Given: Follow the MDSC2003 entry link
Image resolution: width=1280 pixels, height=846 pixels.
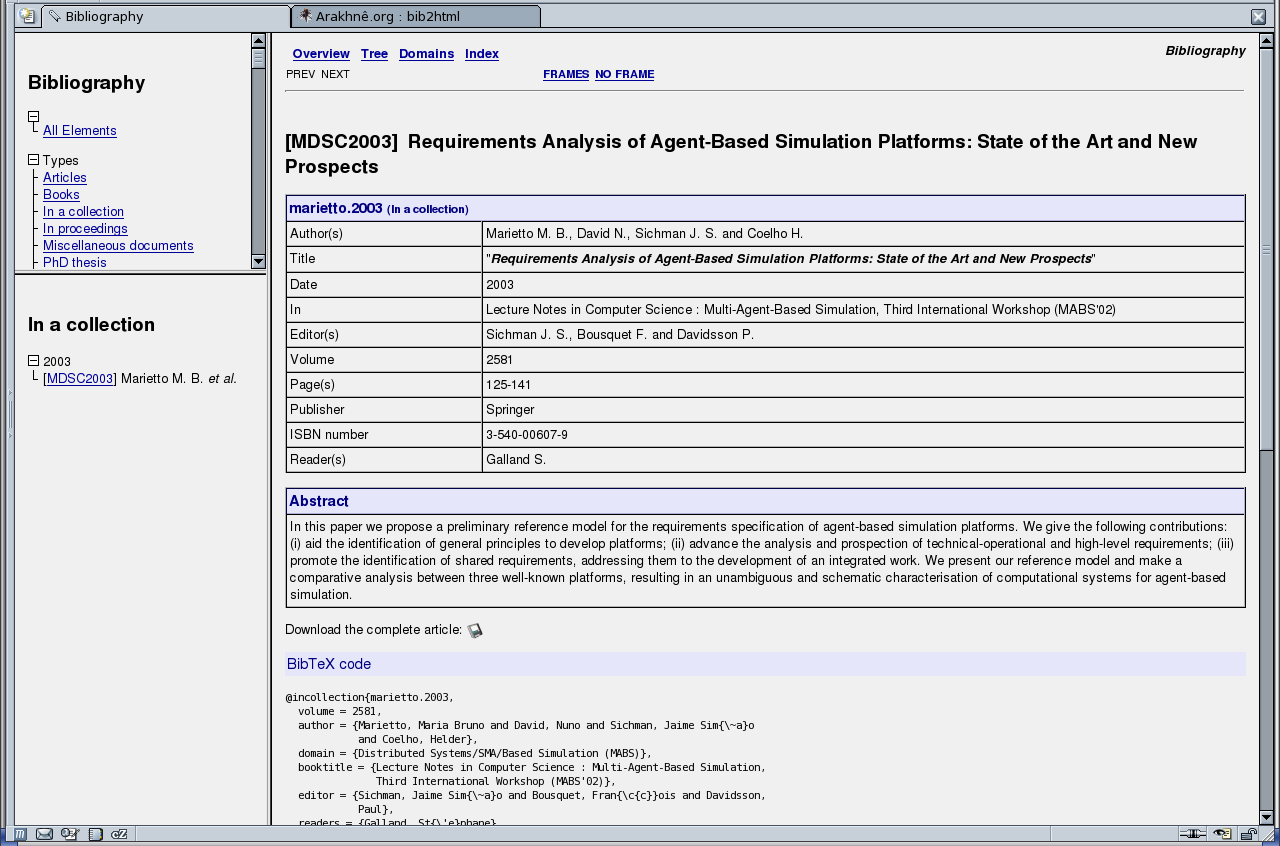Looking at the screenshot, I should 80,379.
